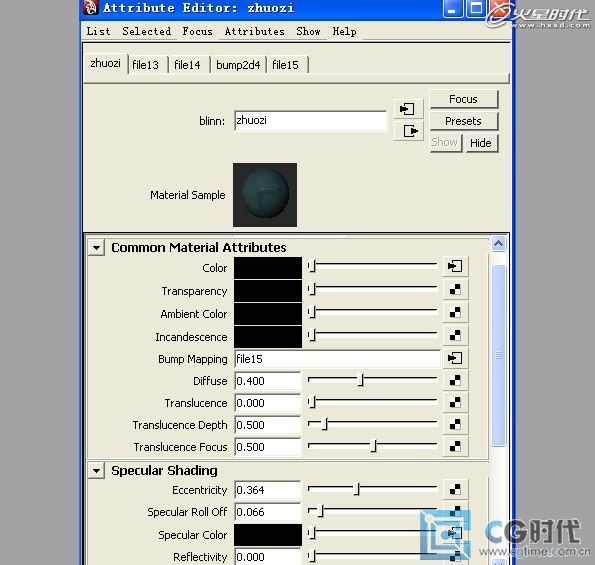Open the Ambient Color swatch

point(268,314)
